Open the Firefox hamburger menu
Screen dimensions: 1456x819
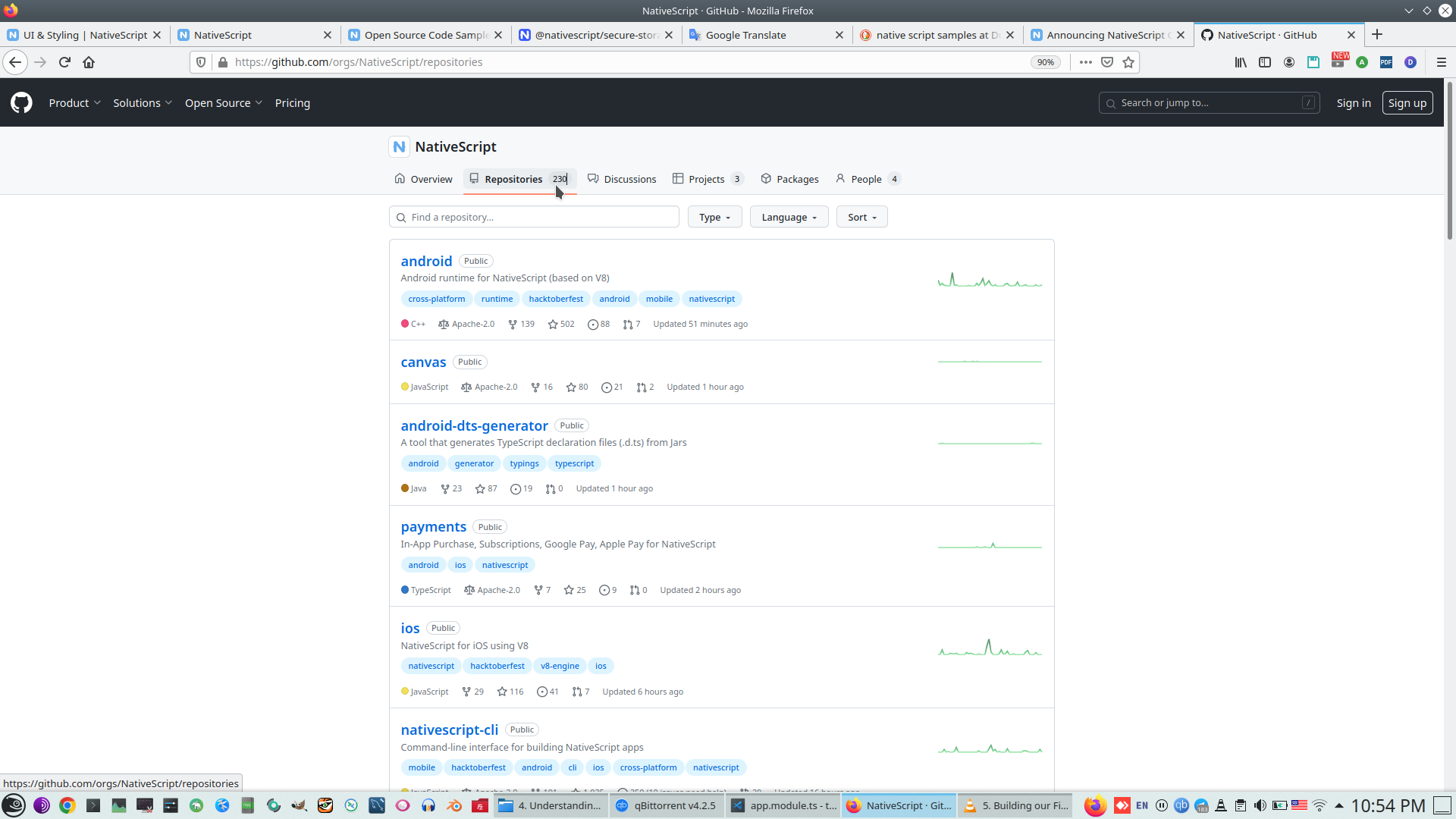pyautogui.click(x=1442, y=62)
